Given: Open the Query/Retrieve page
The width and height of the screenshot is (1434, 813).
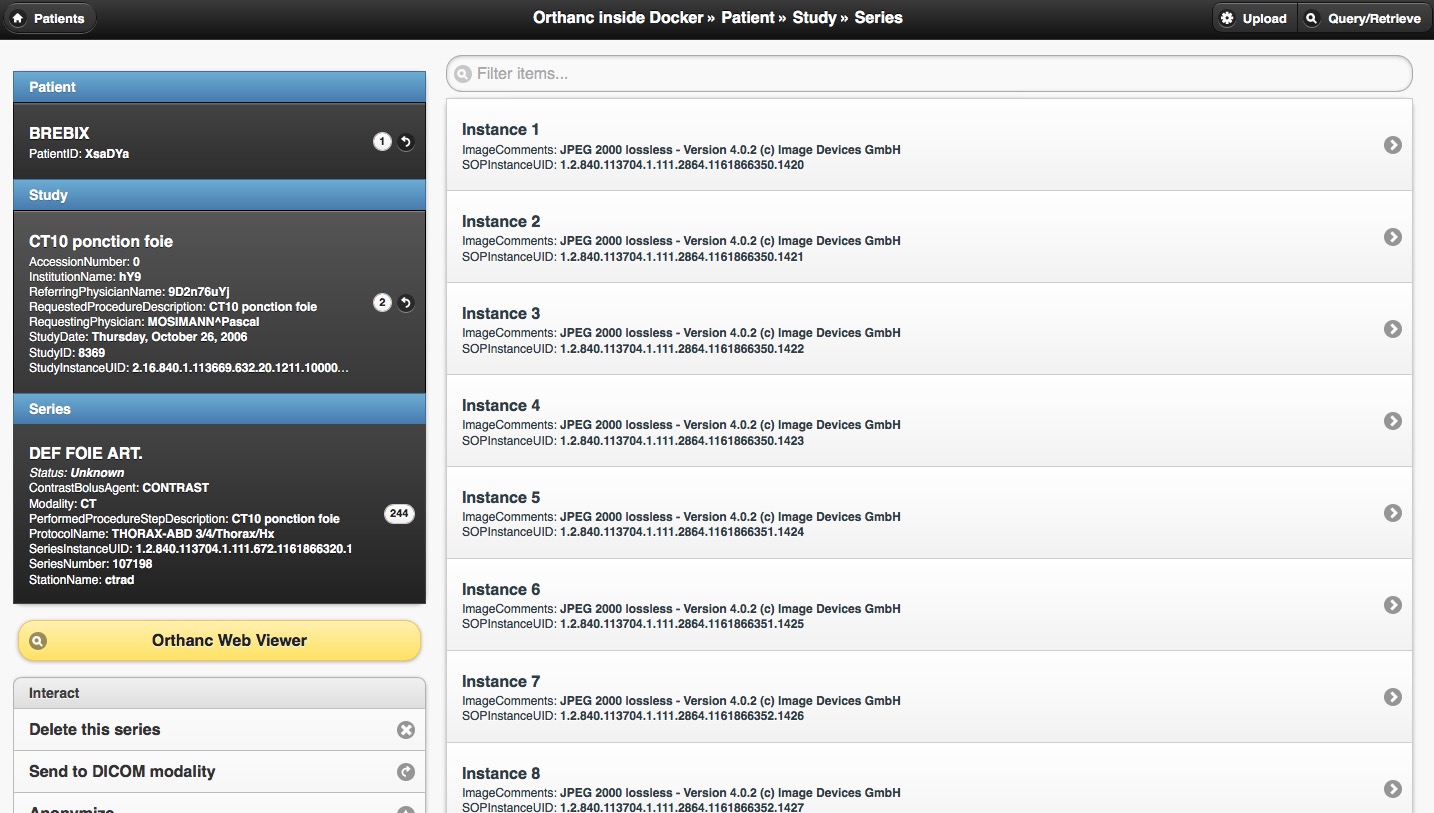Looking at the screenshot, I should 1364,18.
